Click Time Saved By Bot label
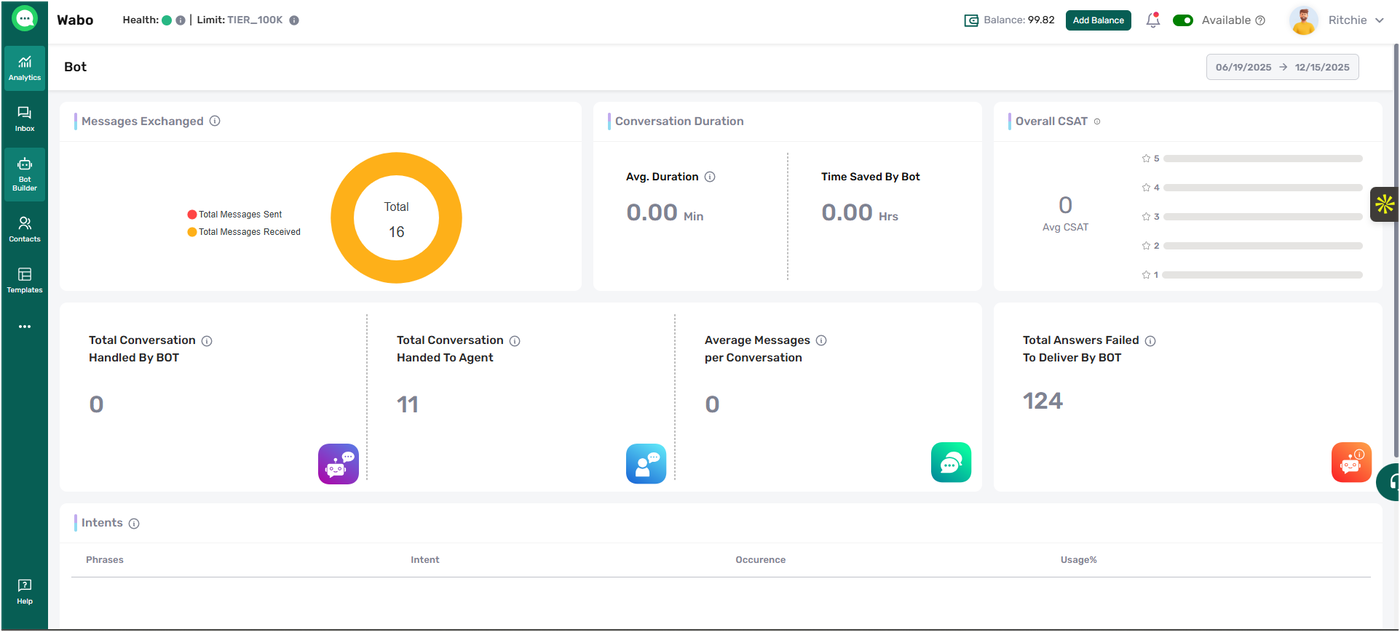This screenshot has width=1400, height=632. pos(871,177)
